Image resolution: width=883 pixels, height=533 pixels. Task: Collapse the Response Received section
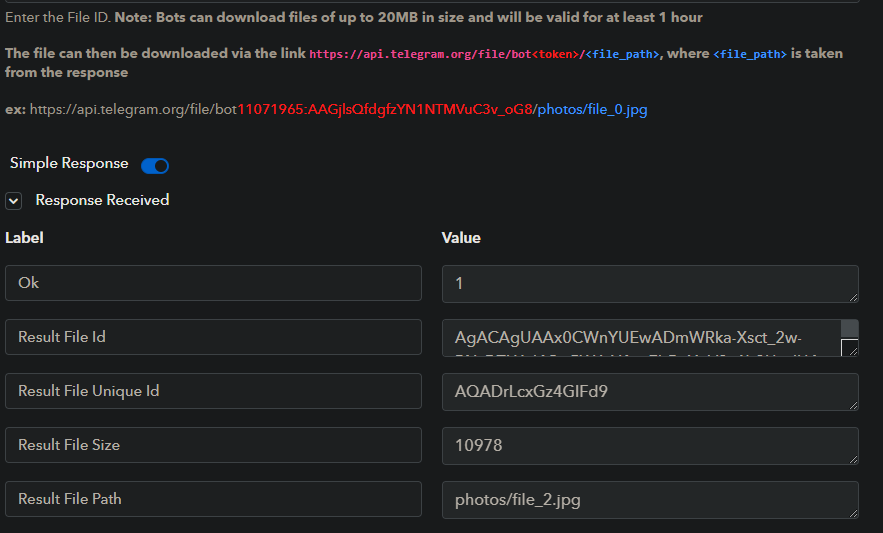(14, 201)
